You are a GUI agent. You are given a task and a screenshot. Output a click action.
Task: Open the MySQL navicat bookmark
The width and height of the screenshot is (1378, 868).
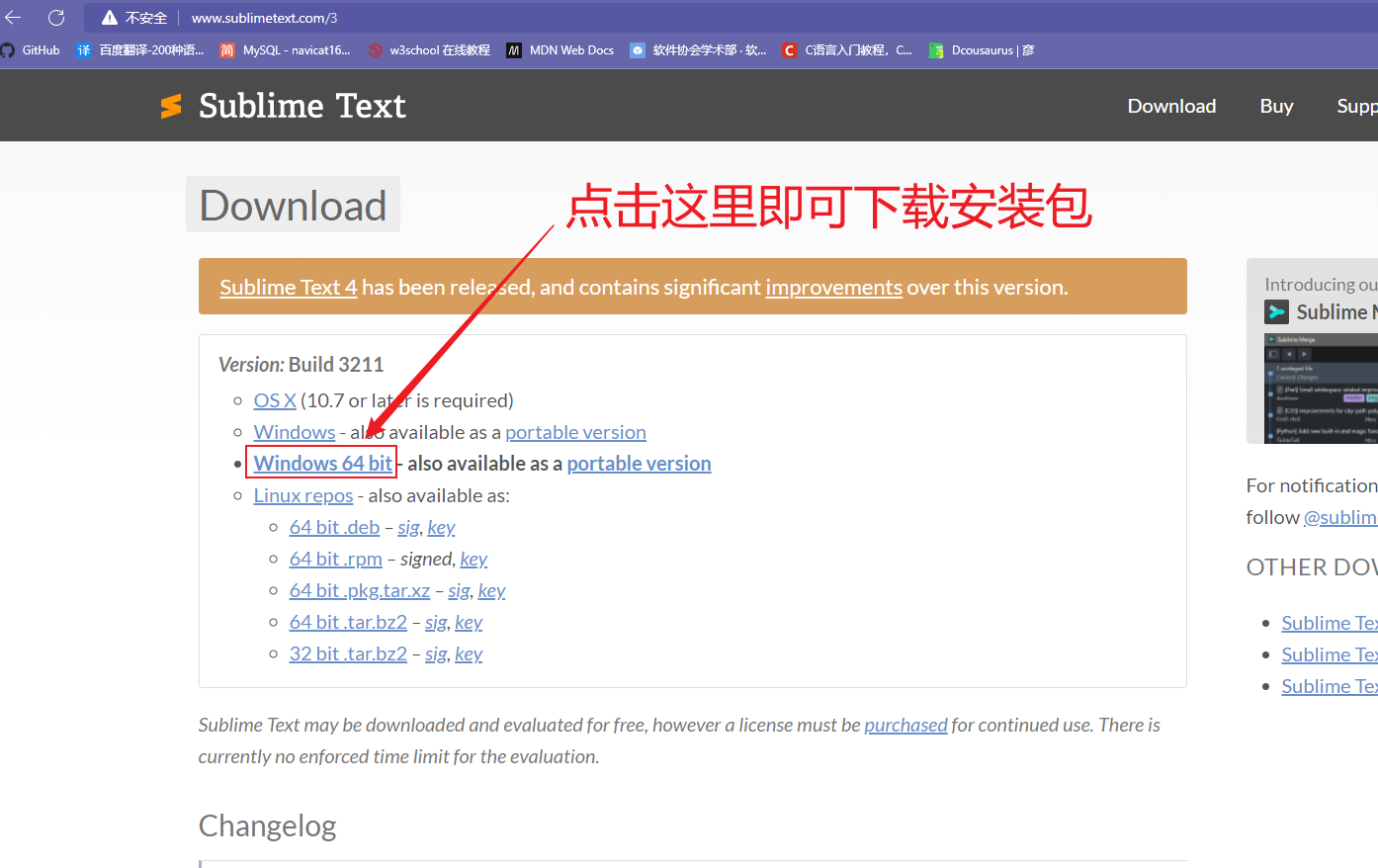(285, 50)
